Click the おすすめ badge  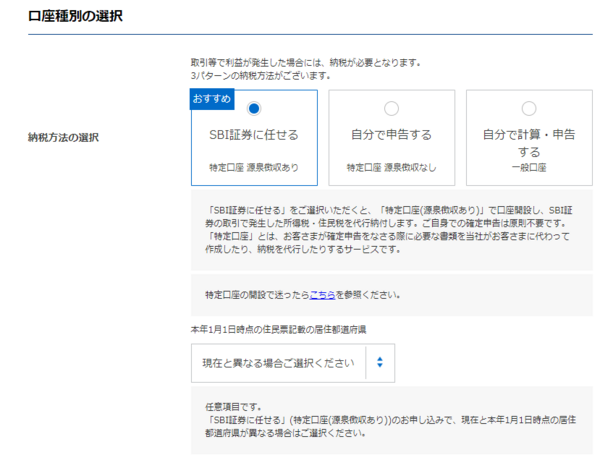click(x=212, y=99)
